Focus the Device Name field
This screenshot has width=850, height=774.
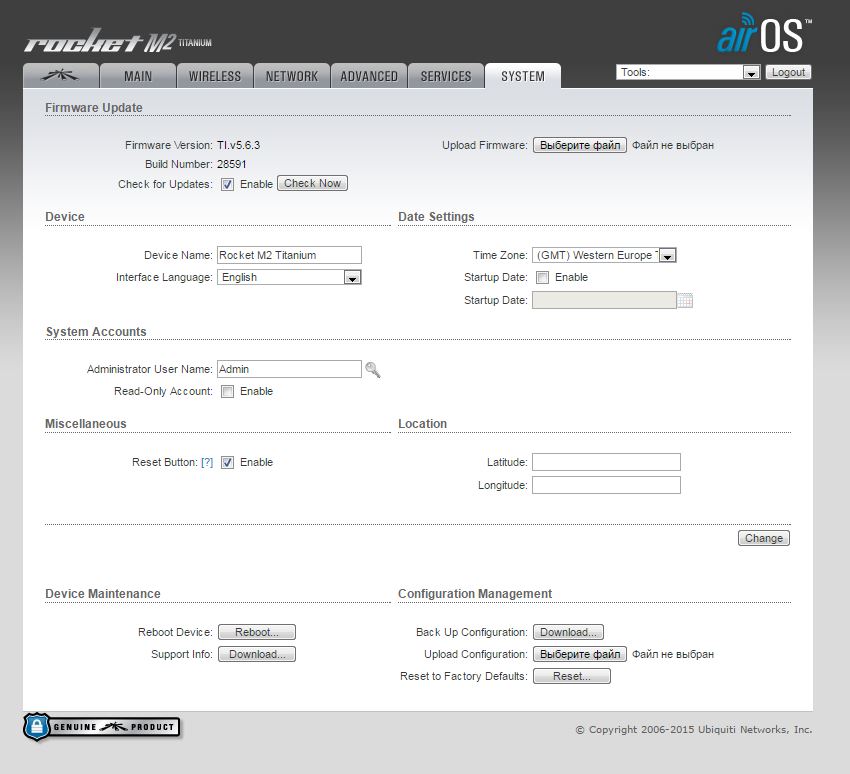tap(289, 255)
